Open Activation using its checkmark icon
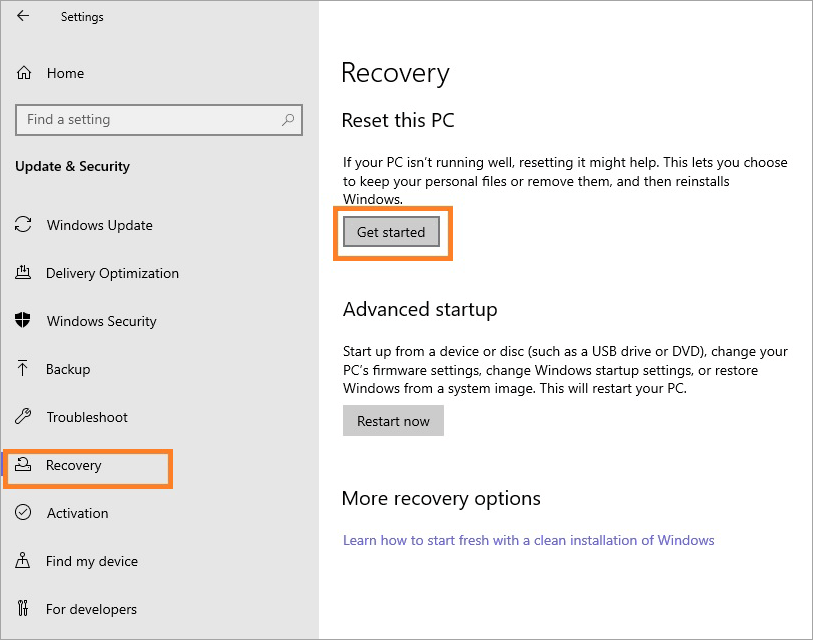This screenshot has width=813, height=640. [x=23, y=513]
